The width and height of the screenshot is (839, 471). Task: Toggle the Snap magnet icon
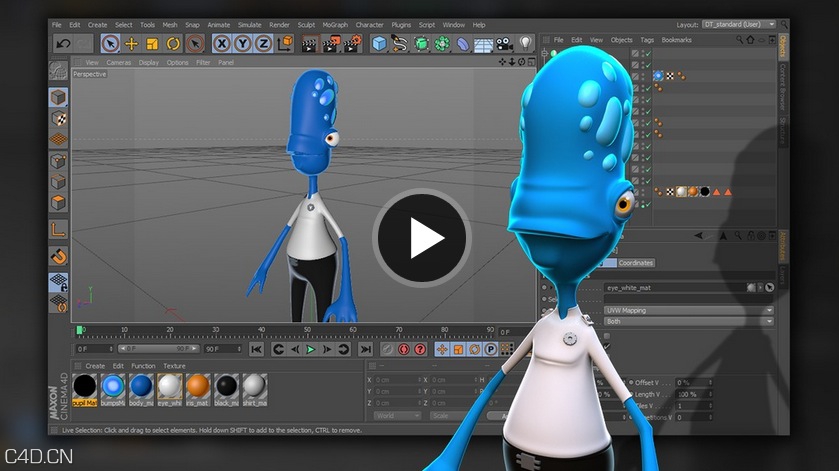(58, 256)
